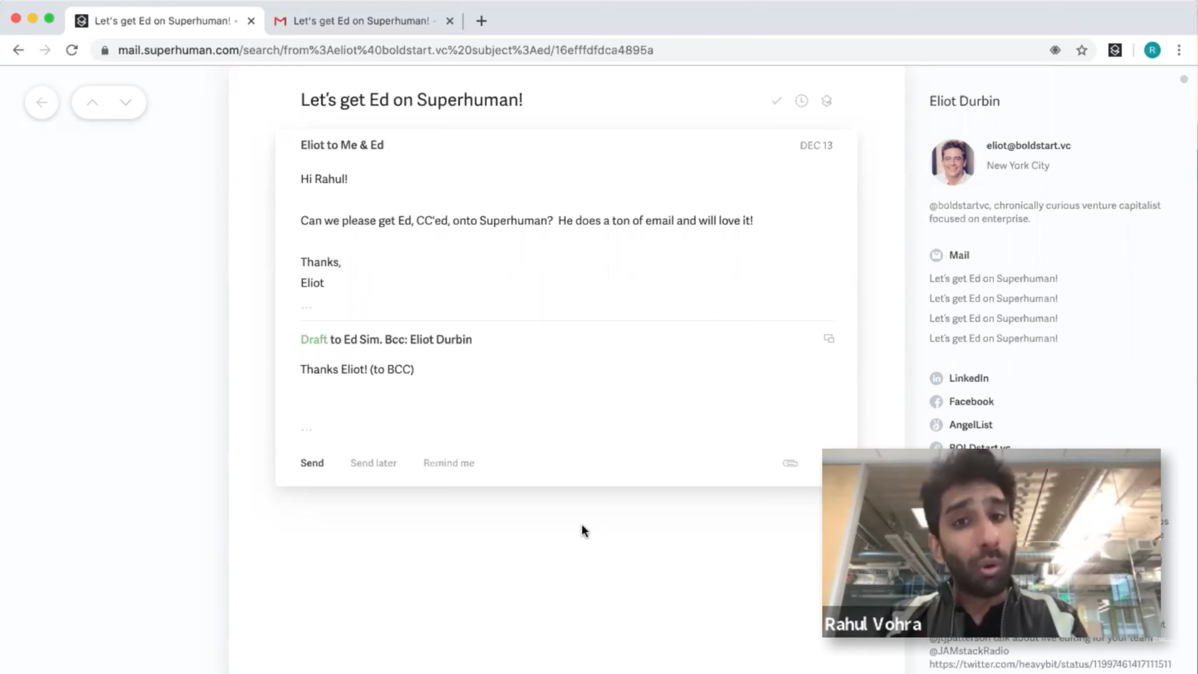1198x674 pixels.
Task: Click browser forward arrow
Action: pos(45,50)
